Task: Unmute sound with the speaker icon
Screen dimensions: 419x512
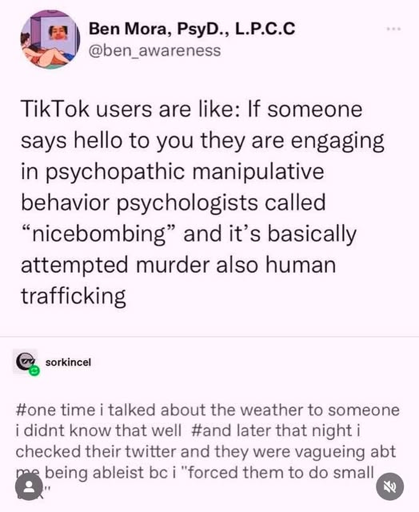Action: click(x=390, y=487)
